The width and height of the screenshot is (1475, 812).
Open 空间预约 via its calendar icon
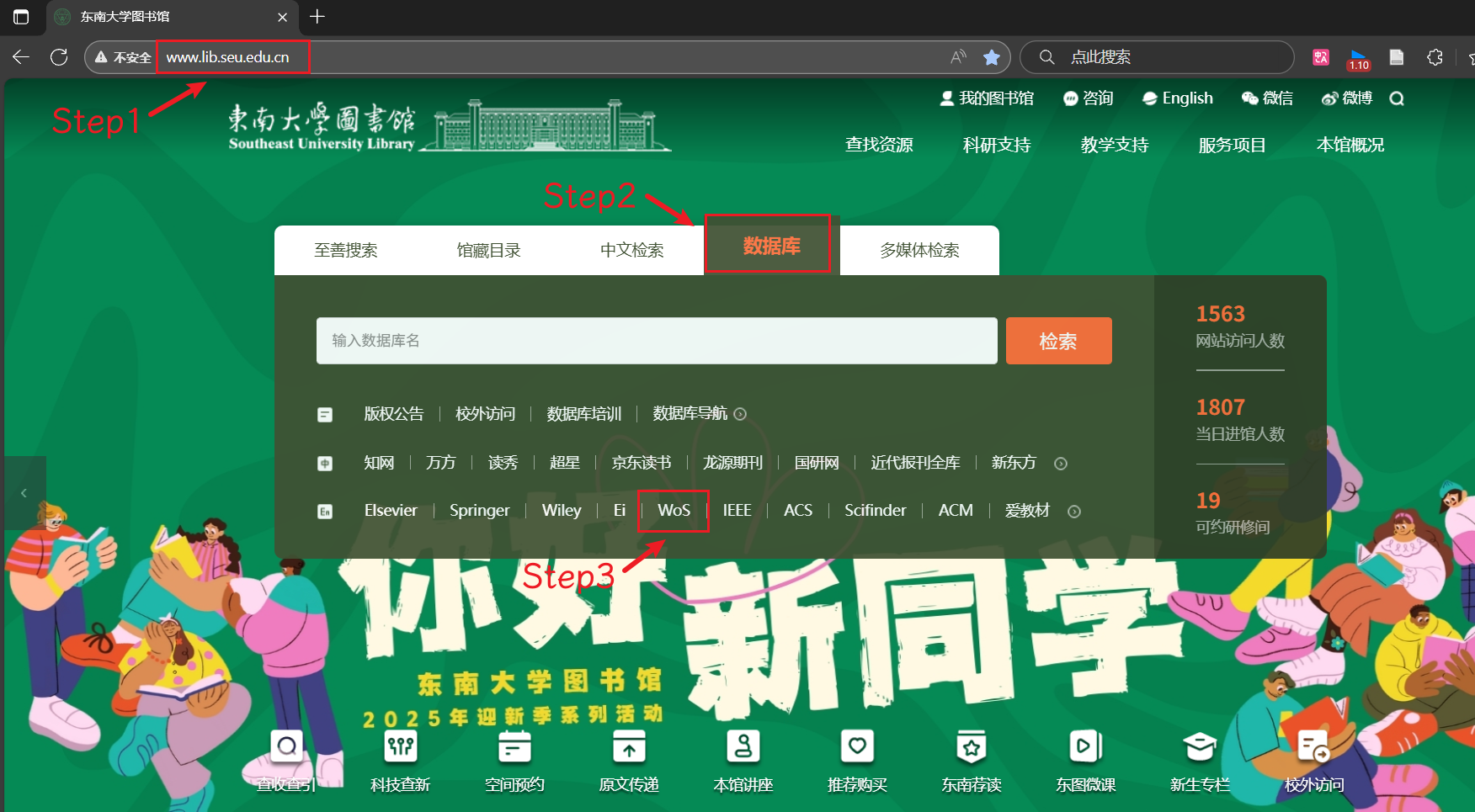(514, 746)
